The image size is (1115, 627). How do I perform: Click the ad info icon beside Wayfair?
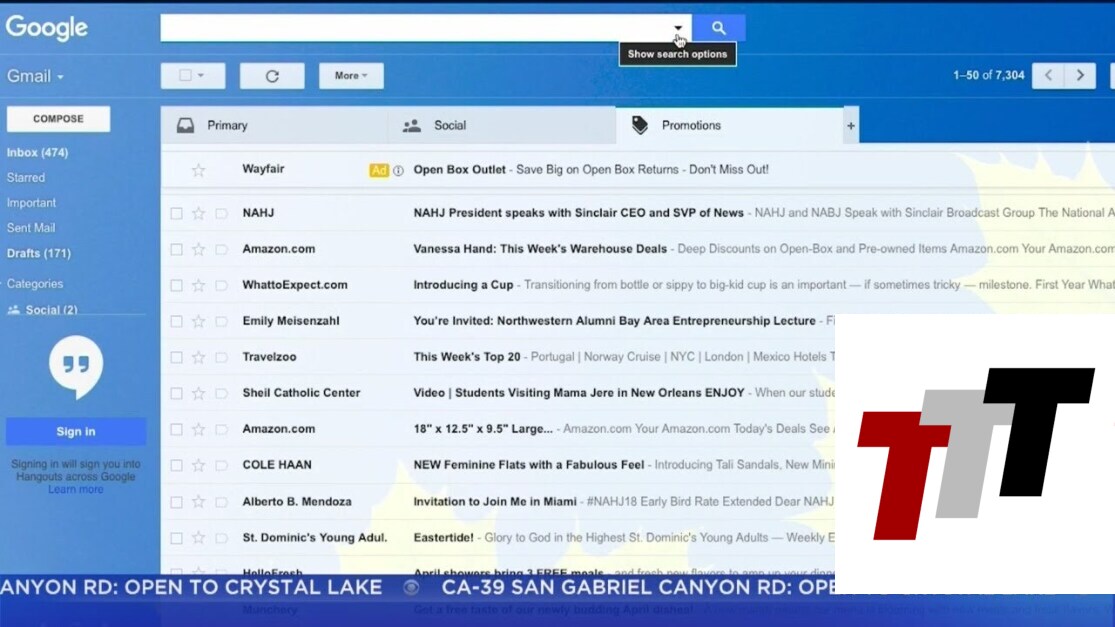398,171
